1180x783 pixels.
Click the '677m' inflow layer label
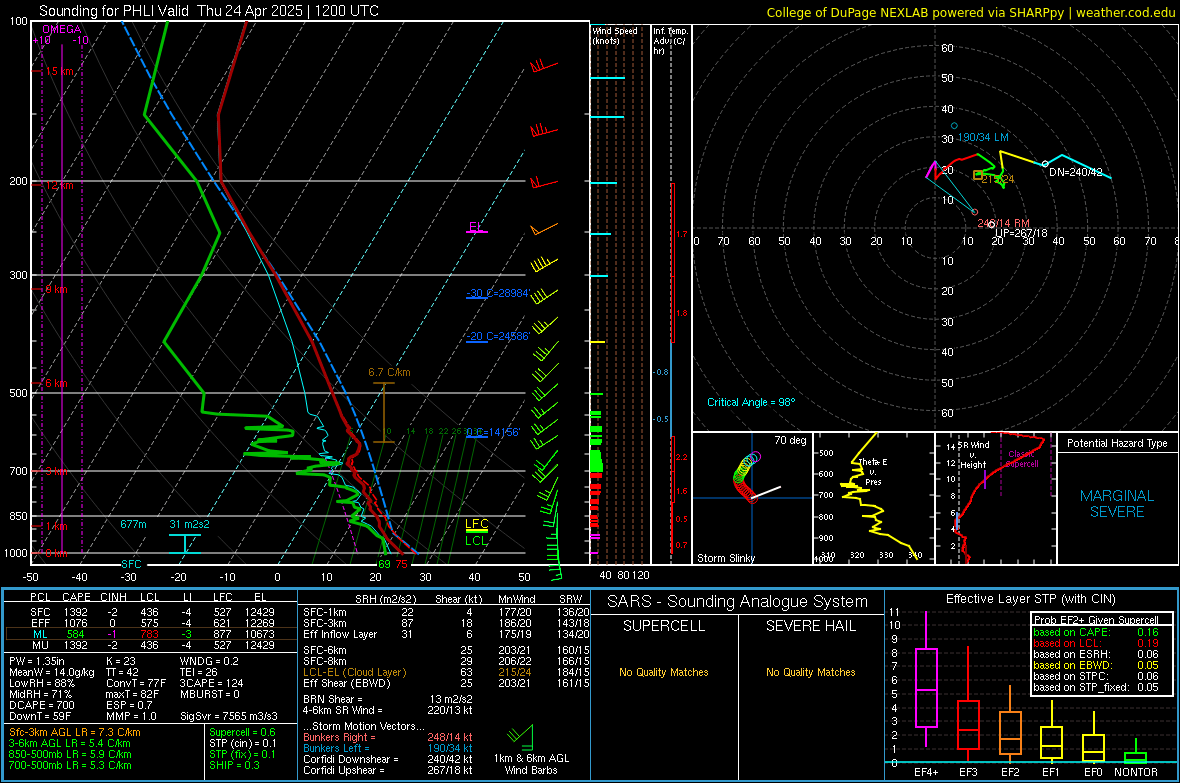pyautogui.click(x=133, y=524)
